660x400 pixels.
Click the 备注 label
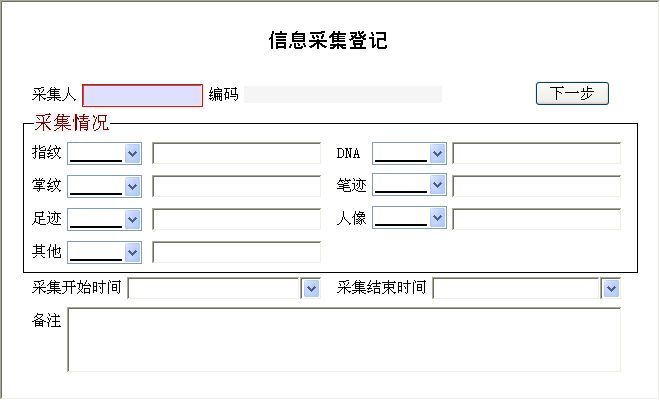(47, 321)
